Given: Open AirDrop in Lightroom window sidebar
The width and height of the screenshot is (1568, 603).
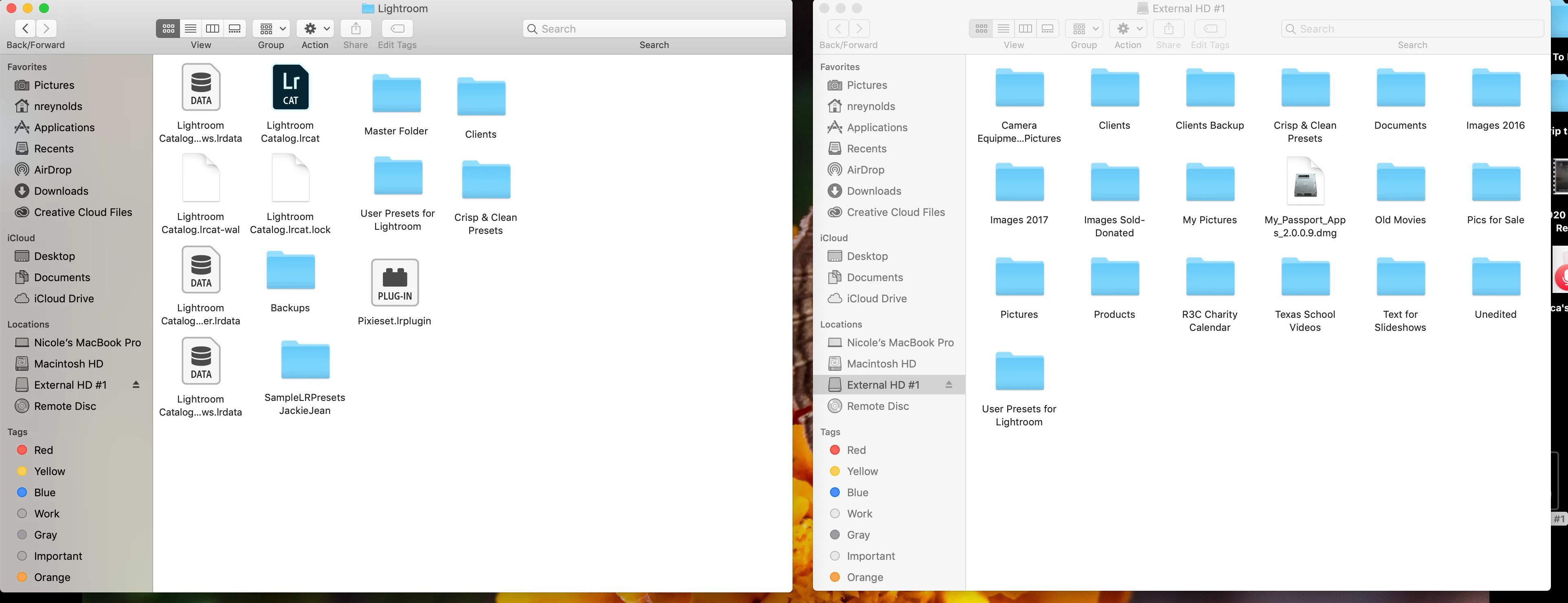Looking at the screenshot, I should (x=53, y=170).
